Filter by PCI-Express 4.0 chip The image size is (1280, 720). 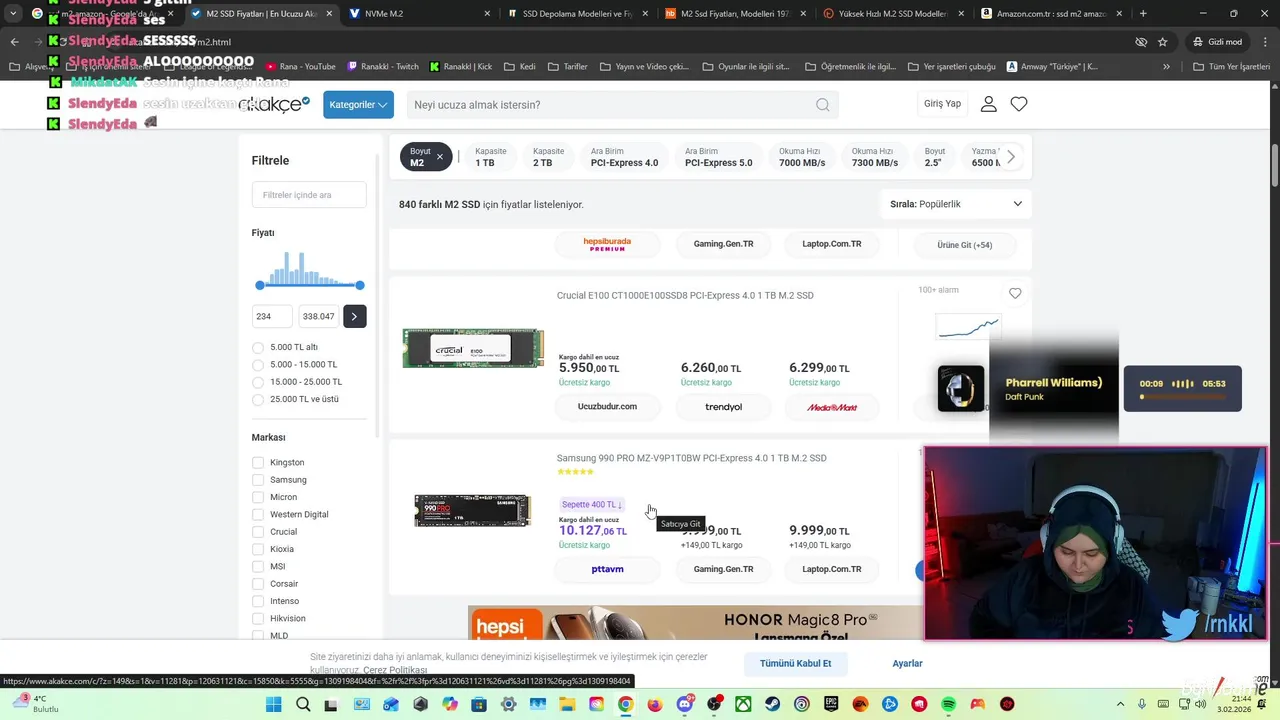click(624, 157)
